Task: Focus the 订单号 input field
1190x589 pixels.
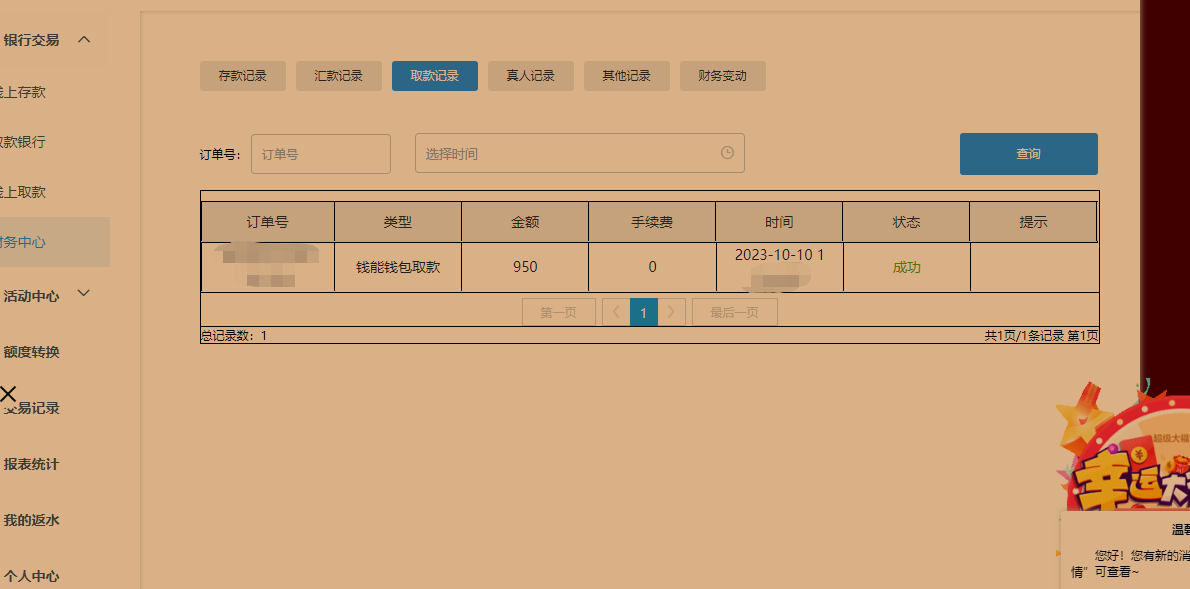Action: pyautogui.click(x=321, y=155)
